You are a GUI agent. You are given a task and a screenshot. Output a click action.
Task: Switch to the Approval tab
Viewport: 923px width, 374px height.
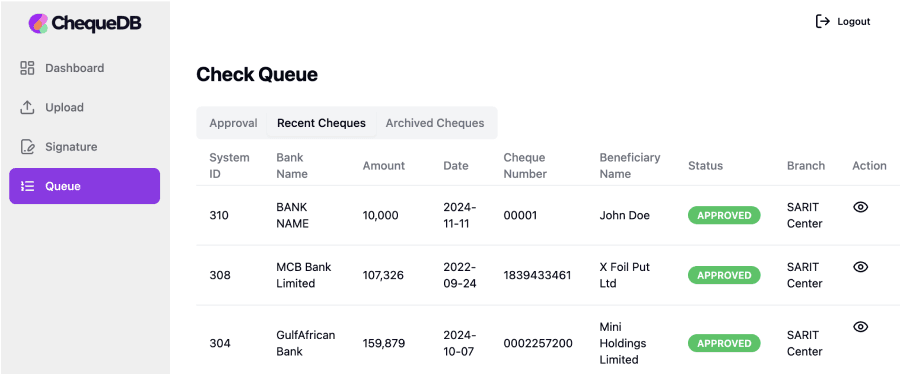[233, 123]
